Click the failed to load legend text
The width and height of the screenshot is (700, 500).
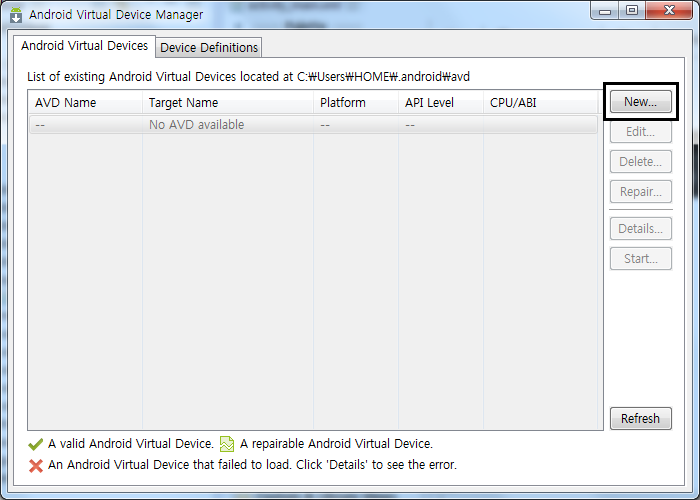252,465
